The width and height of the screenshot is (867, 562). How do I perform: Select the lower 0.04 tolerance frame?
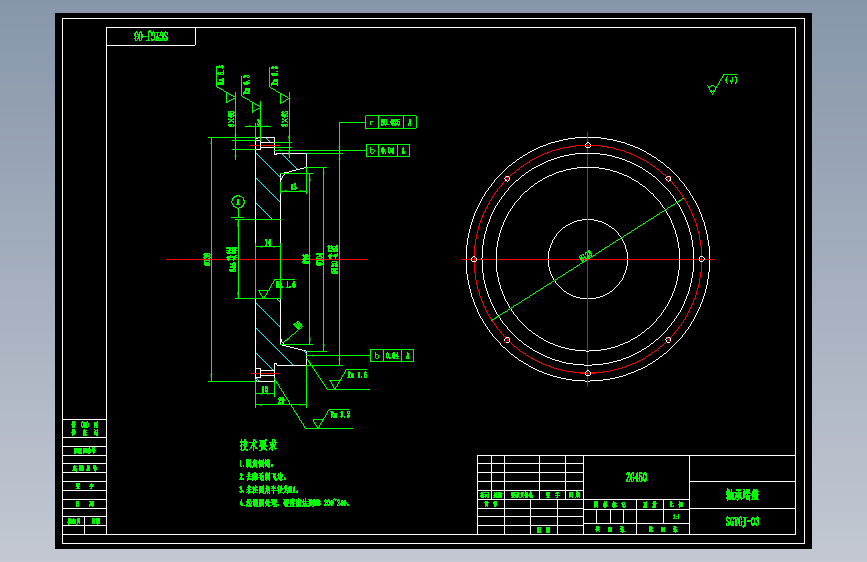[x=392, y=356]
